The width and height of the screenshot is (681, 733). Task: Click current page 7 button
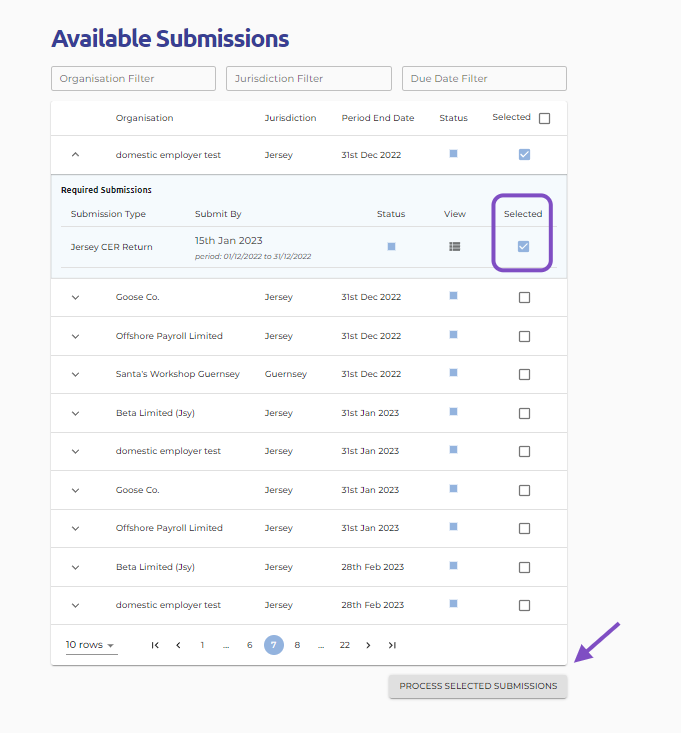[274, 645]
